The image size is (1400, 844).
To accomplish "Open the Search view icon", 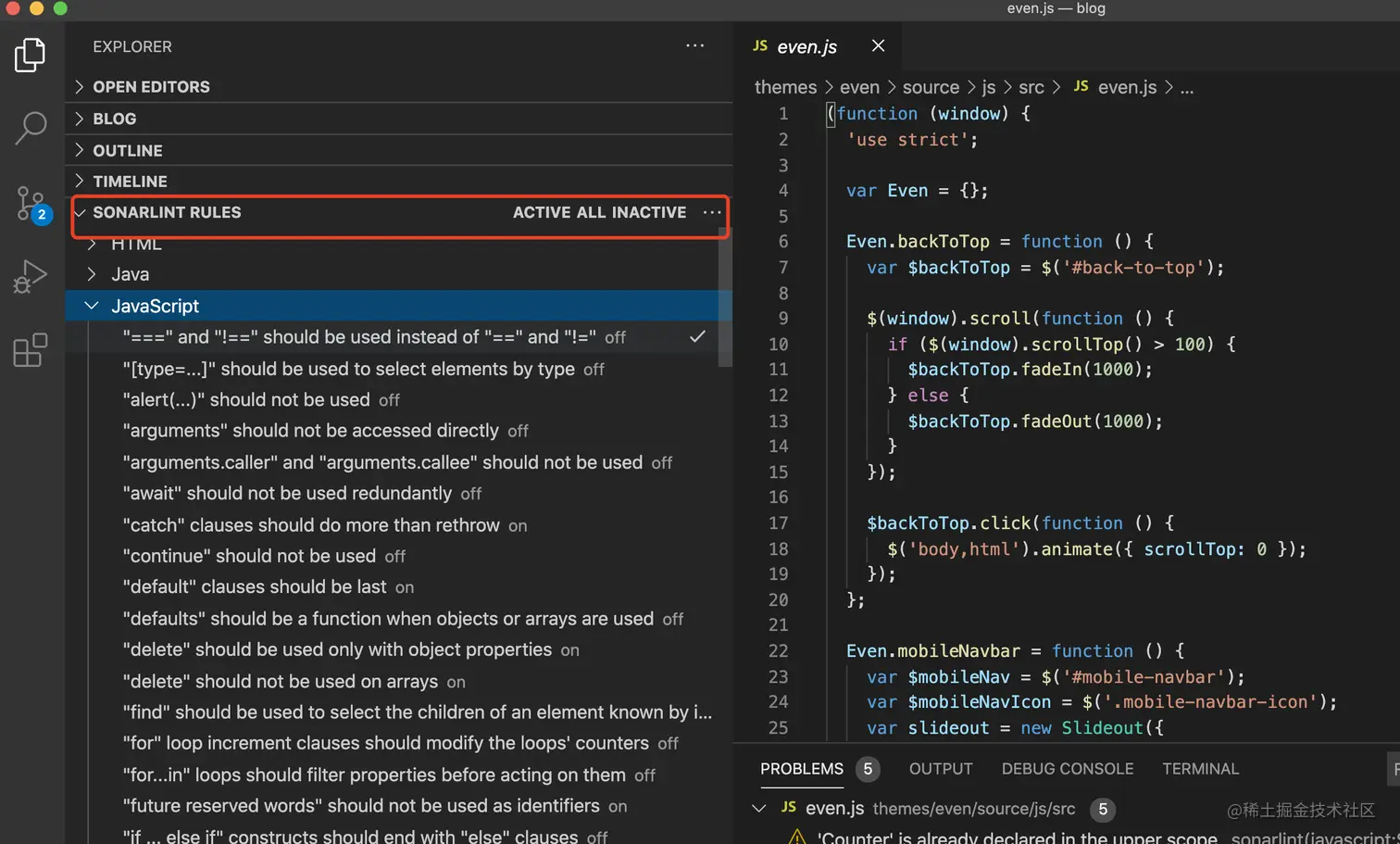I will coord(31,128).
